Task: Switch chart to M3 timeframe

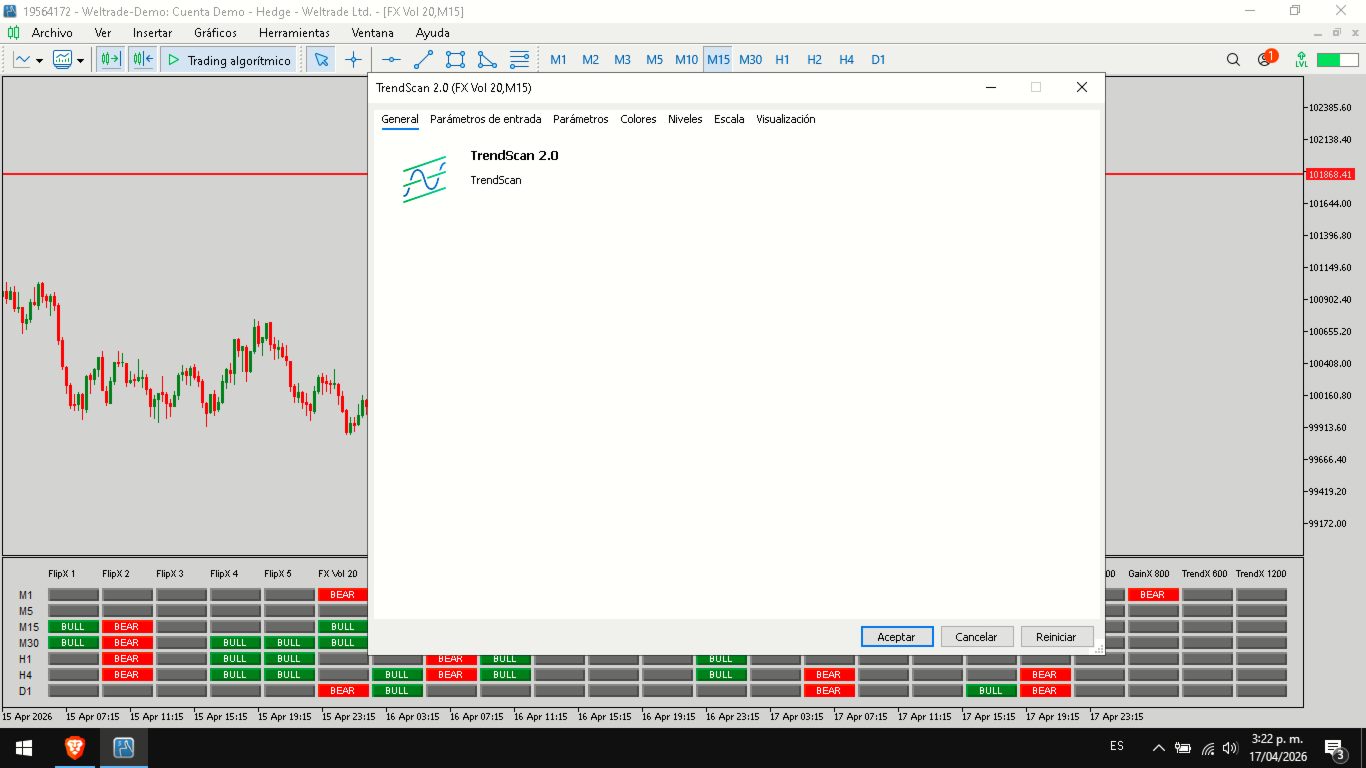Action: (x=622, y=60)
